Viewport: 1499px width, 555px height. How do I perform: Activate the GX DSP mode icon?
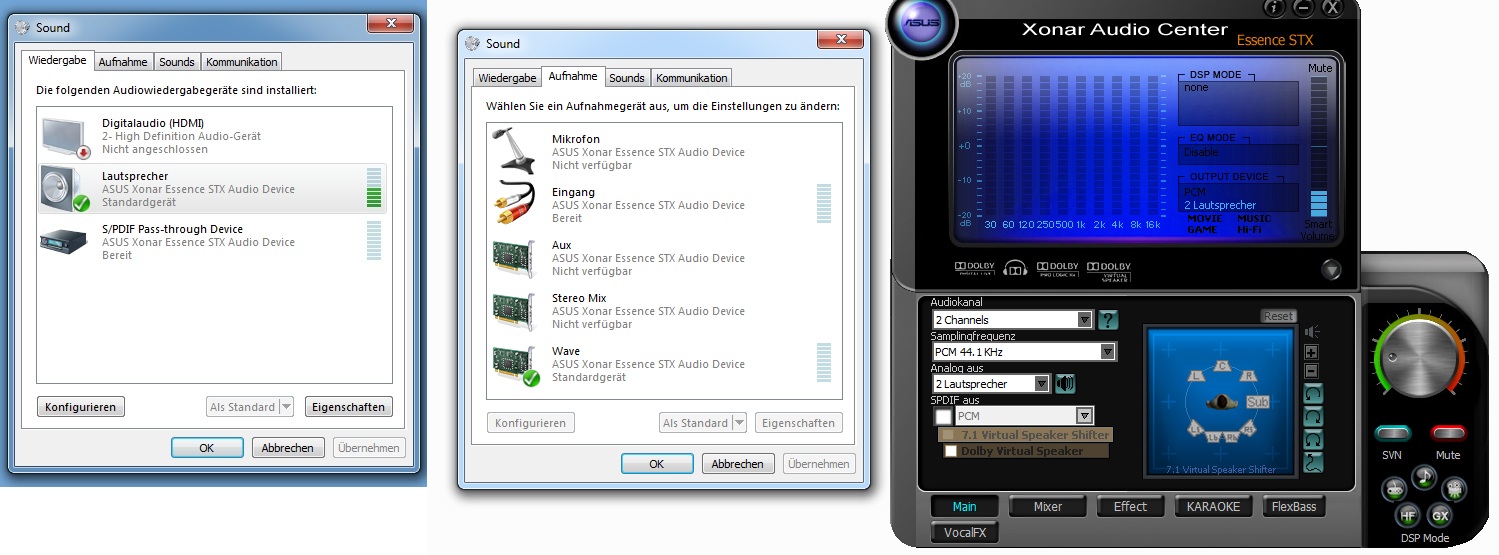click(1440, 516)
